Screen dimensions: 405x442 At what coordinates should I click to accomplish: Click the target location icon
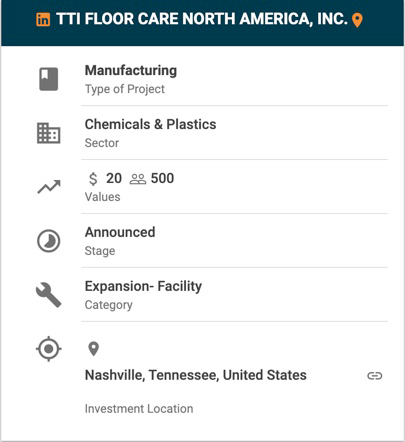[49, 349]
